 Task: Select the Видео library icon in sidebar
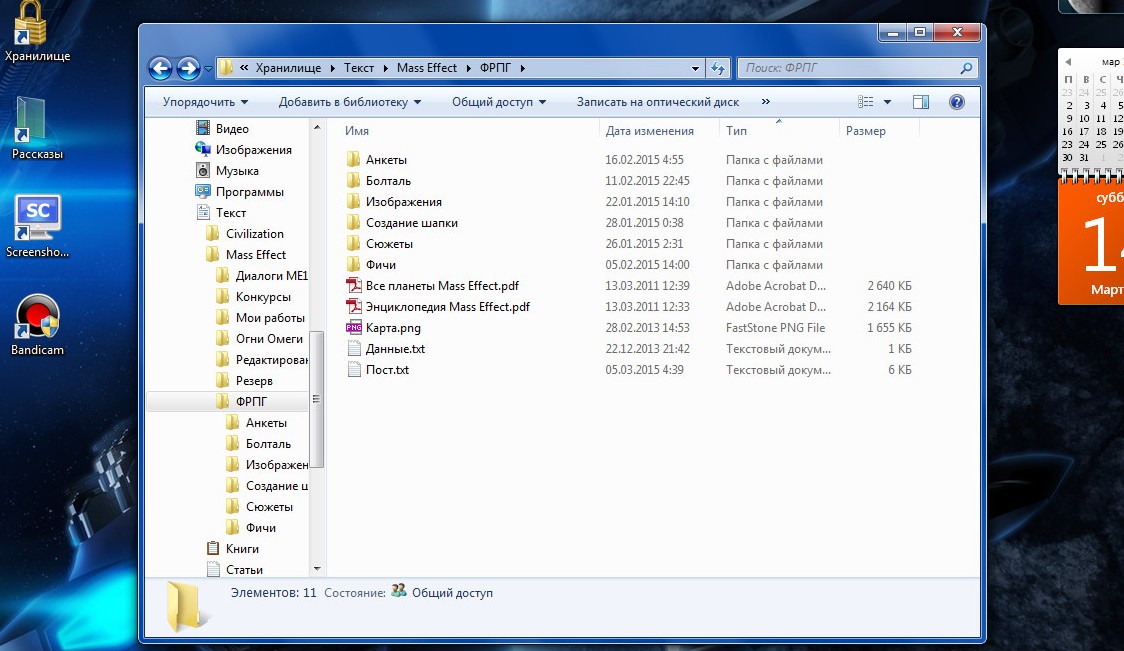[x=203, y=128]
